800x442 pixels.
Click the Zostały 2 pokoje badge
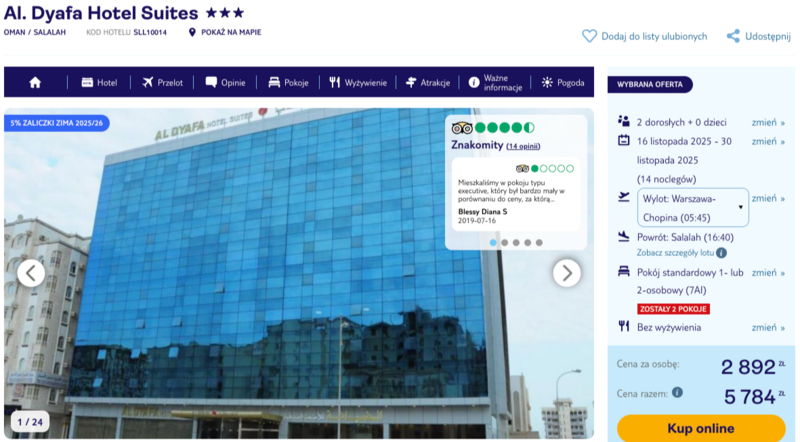point(673,309)
